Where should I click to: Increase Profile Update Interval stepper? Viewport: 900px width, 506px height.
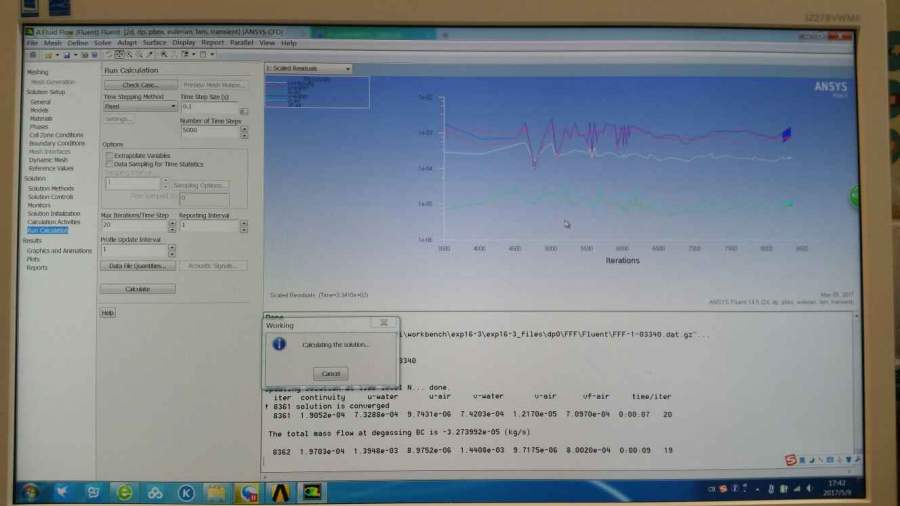tap(172, 248)
